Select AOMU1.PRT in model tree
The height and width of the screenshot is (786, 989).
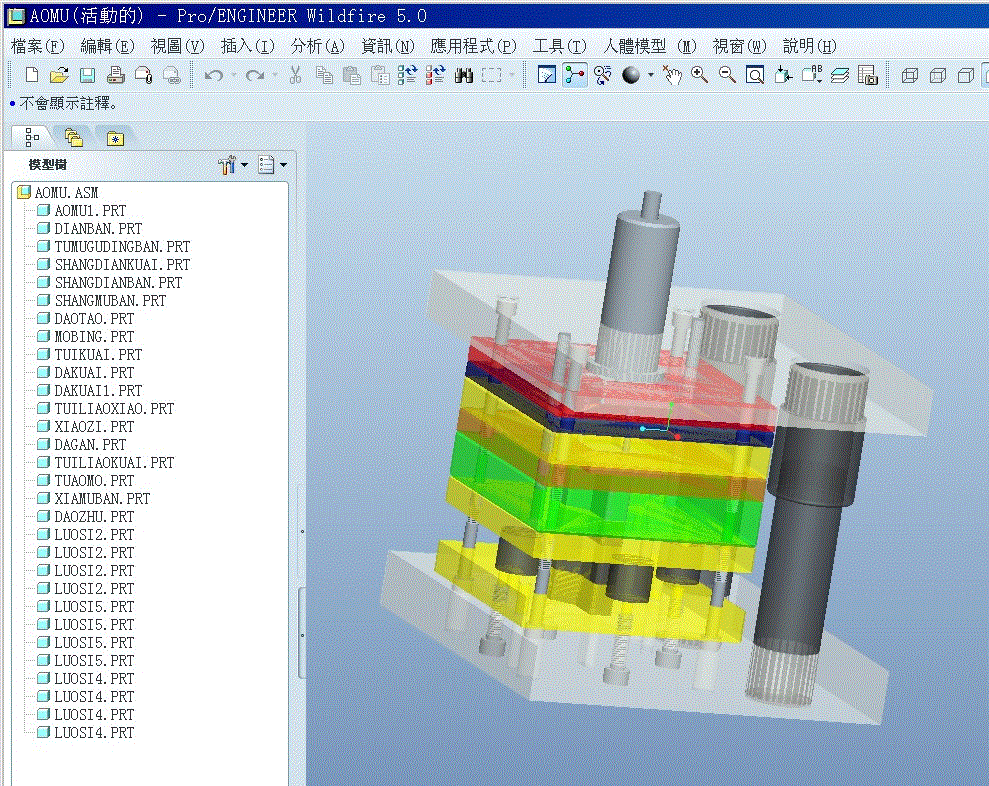click(x=82, y=211)
